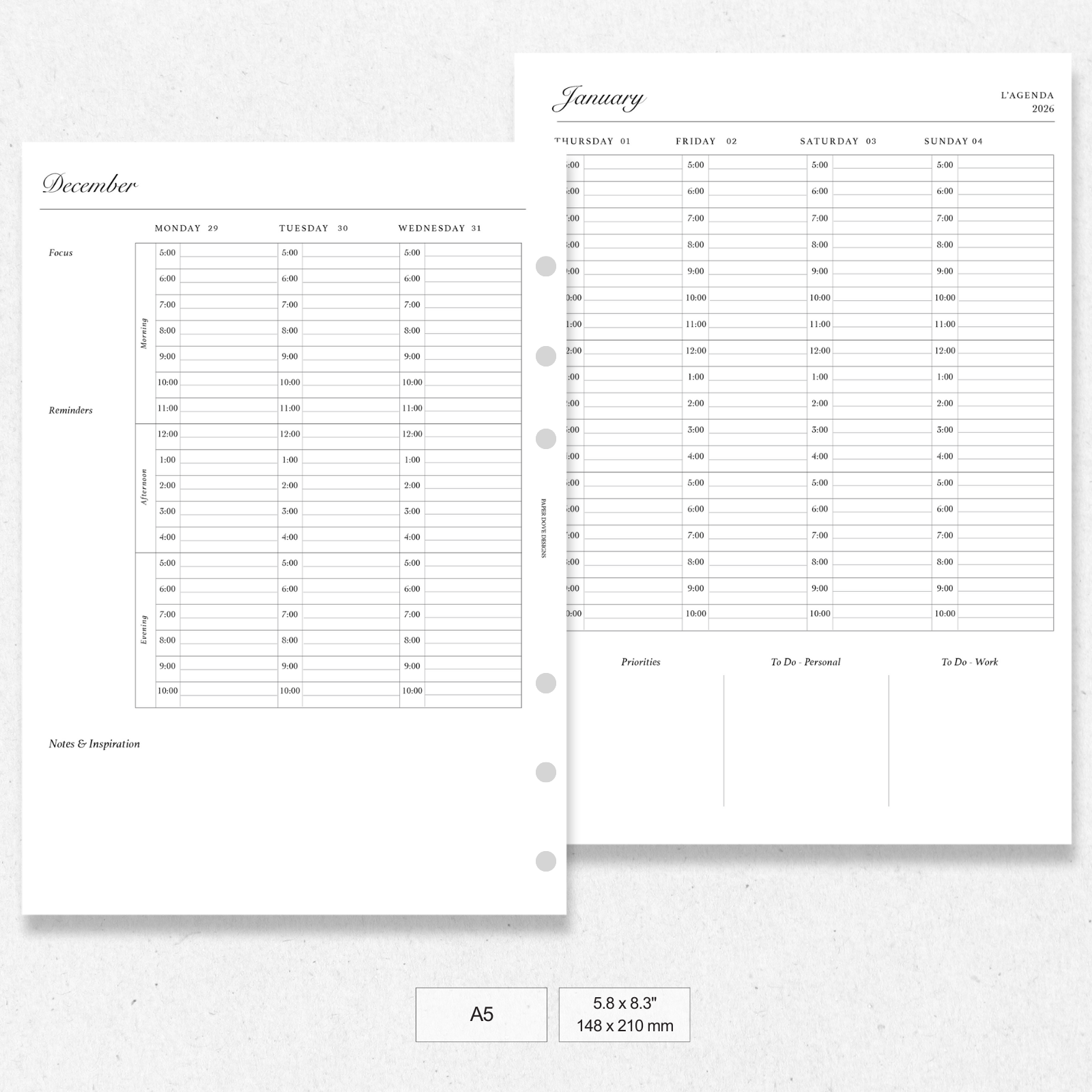Click the To Do - Work heading
Screen dimensions: 1092x1092
point(969,662)
